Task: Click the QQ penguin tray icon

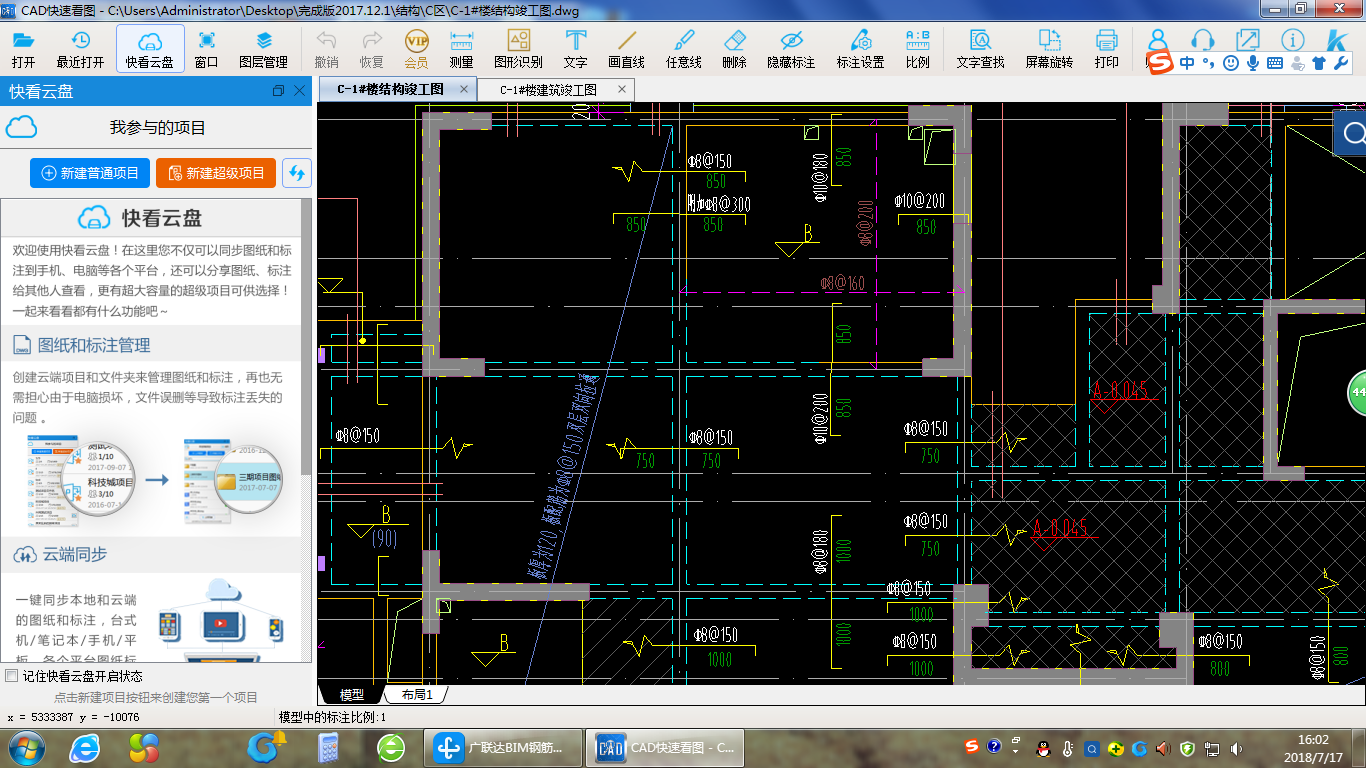Action: click(x=1042, y=747)
